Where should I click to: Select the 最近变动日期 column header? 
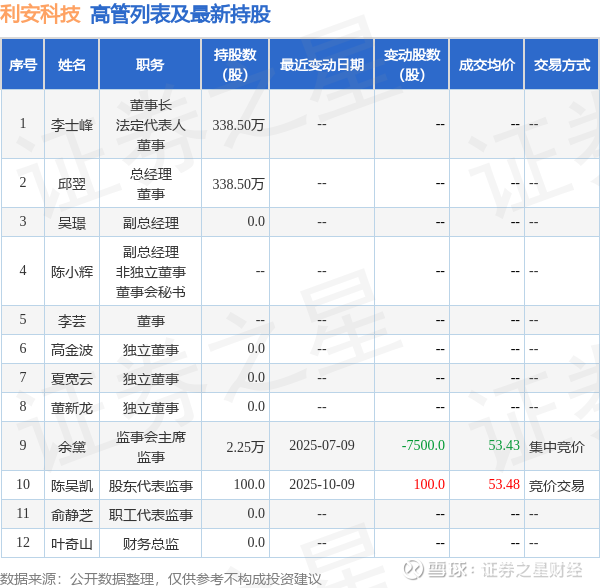click(322, 65)
